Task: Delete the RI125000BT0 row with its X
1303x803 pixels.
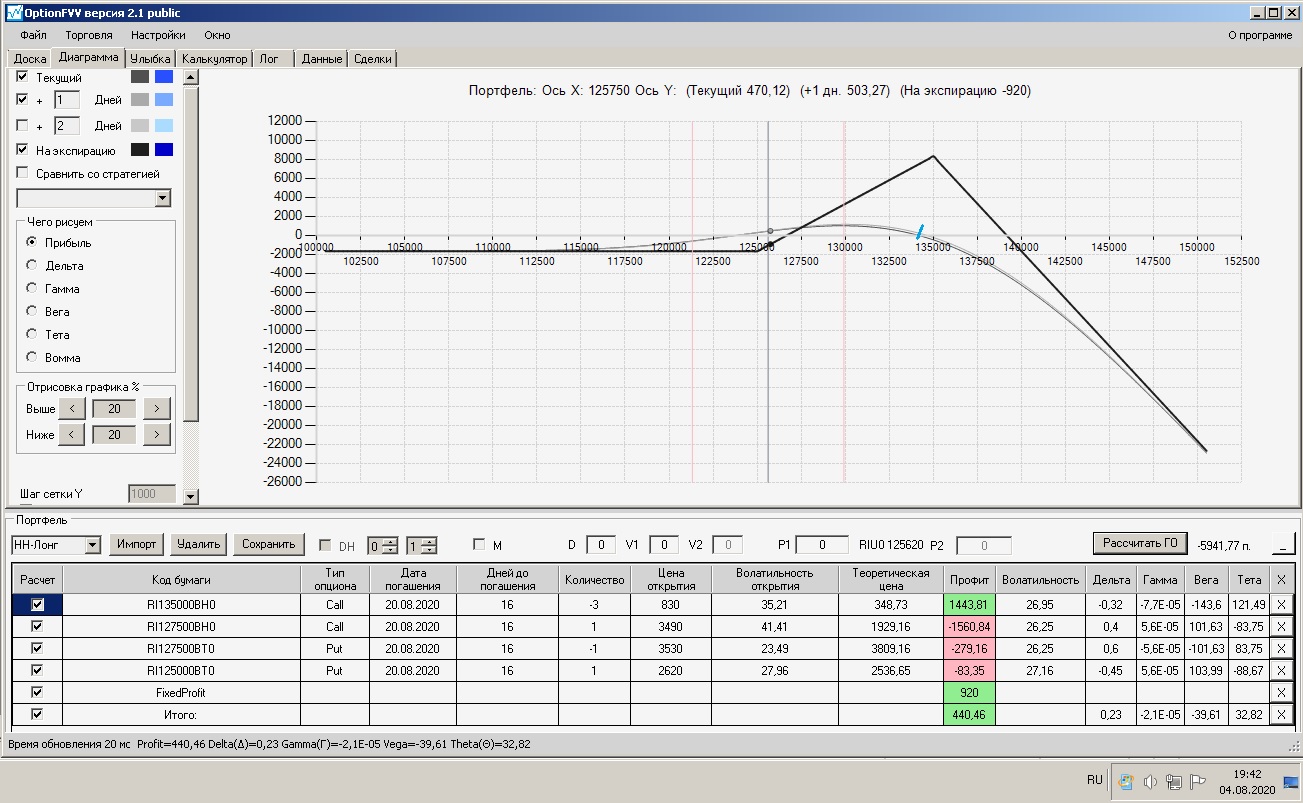Action: (1282, 670)
